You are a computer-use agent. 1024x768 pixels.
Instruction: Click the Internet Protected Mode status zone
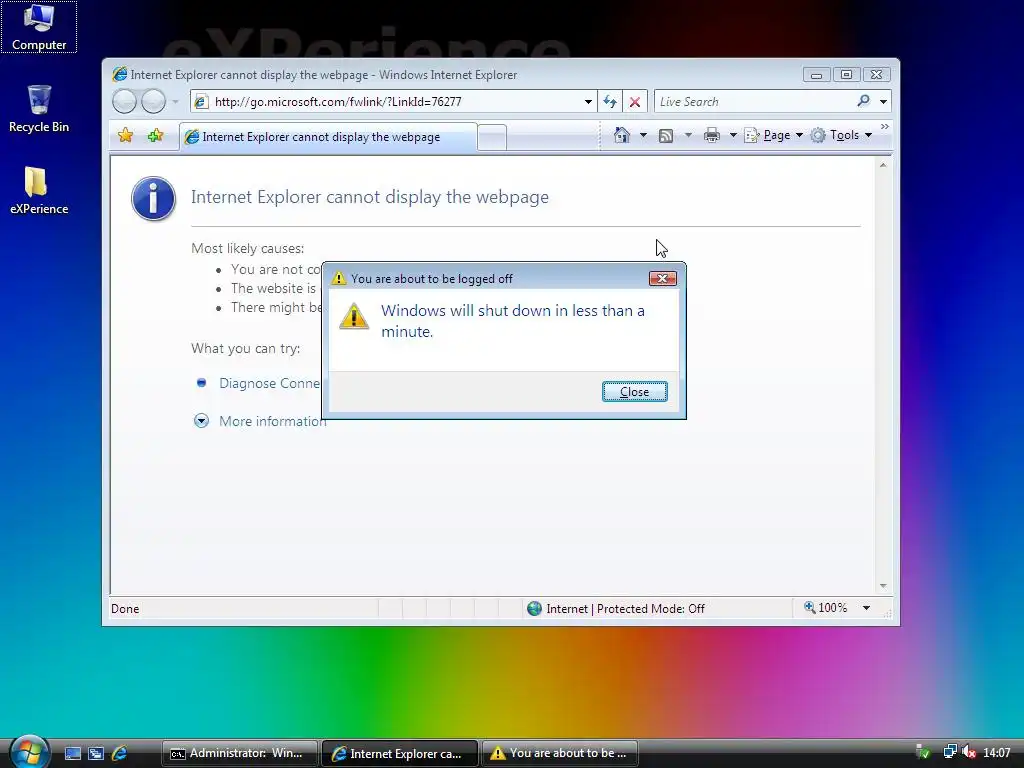pyautogui.click(x=615, y=609)
